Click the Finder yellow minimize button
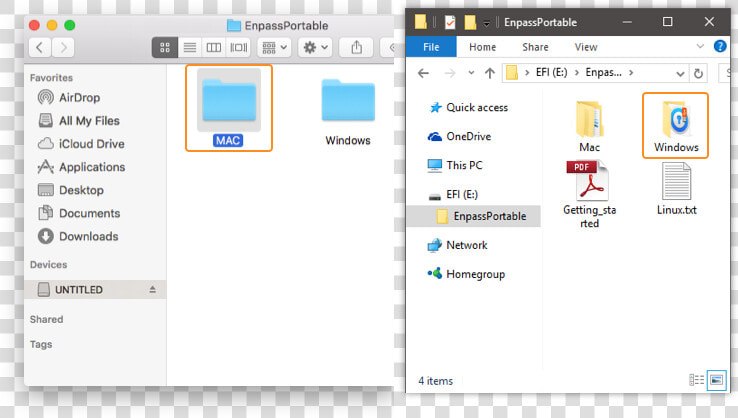This screenshot has height=418, width=738. pos(52,25)
